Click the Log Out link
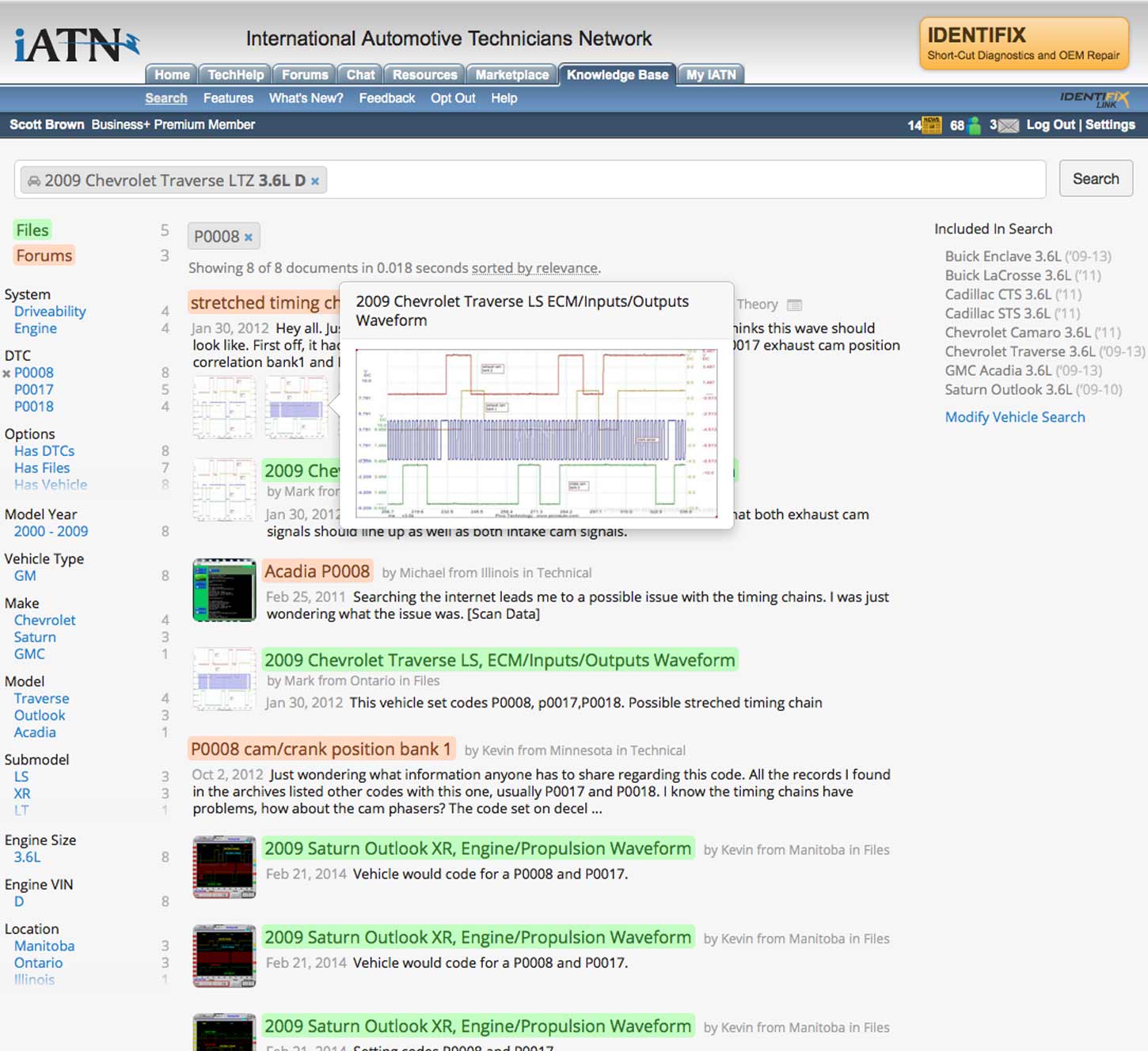Image resolution: width=1148 pixels, height=1051 pixels. [x=1050, y=125]
